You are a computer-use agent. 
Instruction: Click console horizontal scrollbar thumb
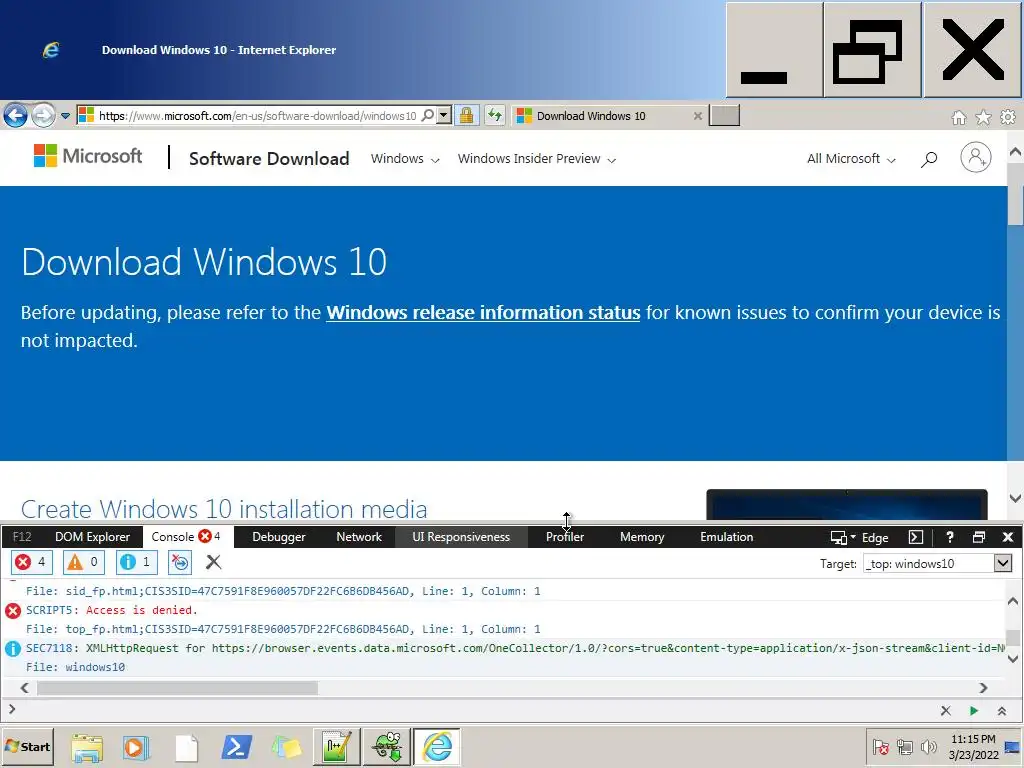(x=178, y=688)
